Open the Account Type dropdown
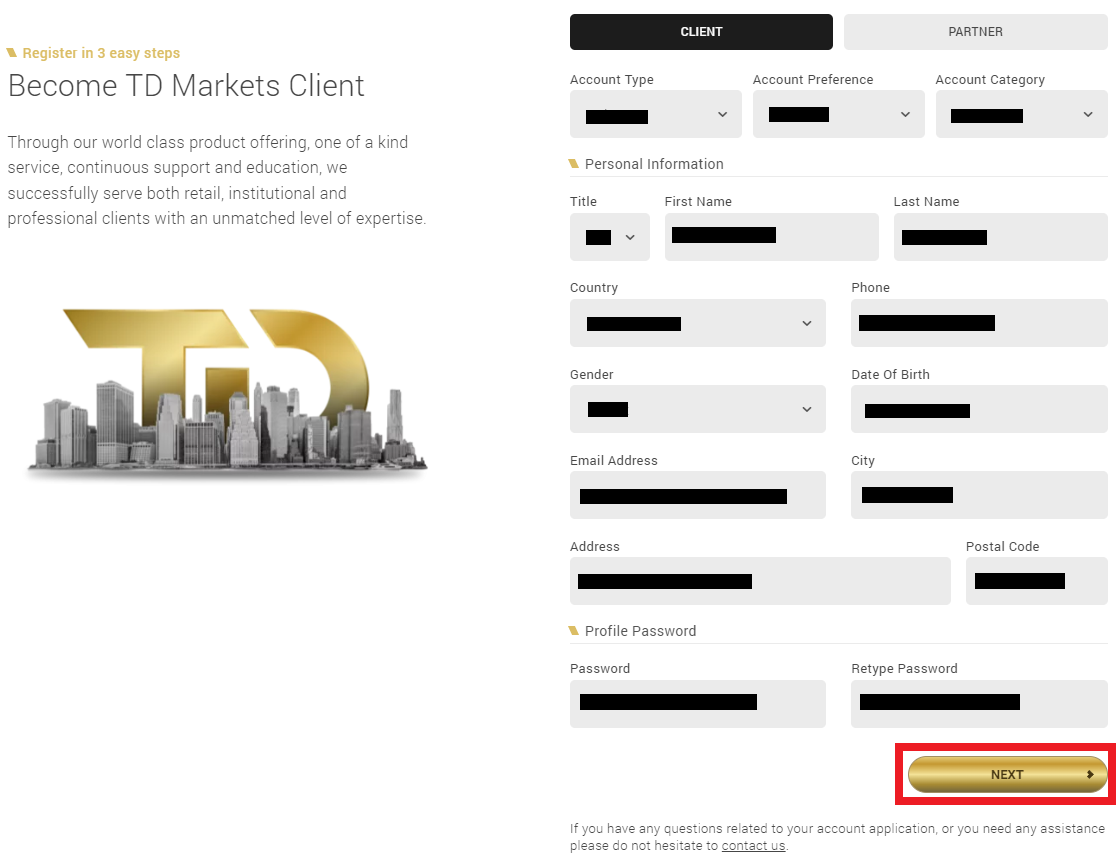 pos(655,114)
